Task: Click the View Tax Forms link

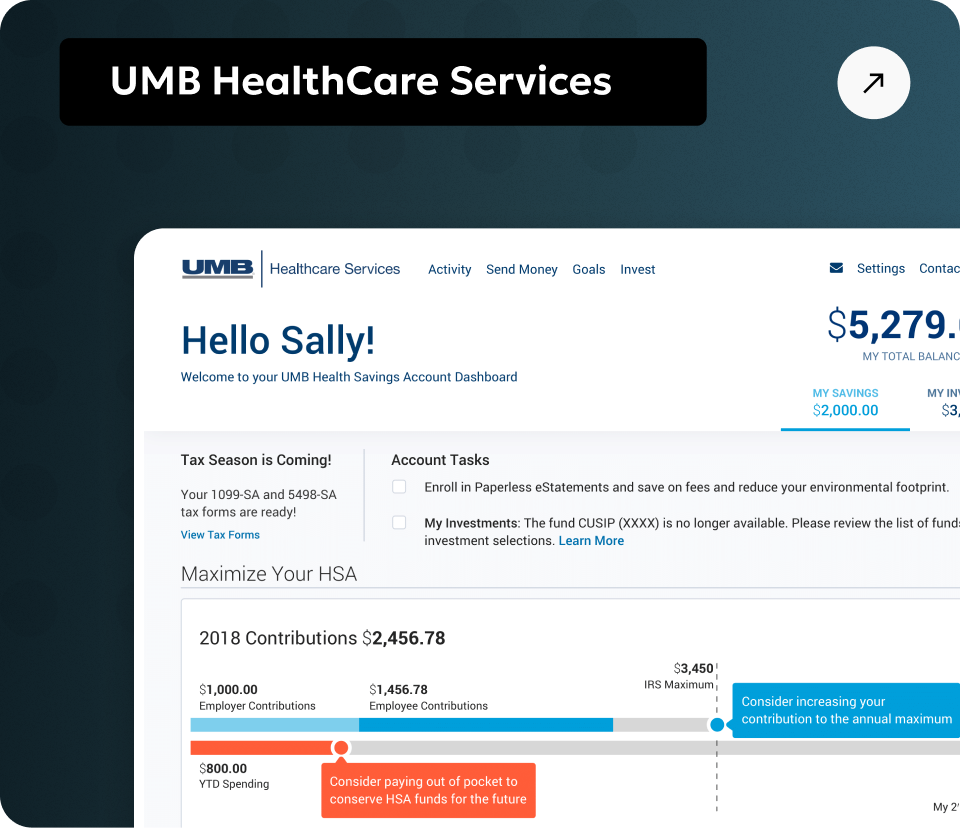Action: pos(220,535)
